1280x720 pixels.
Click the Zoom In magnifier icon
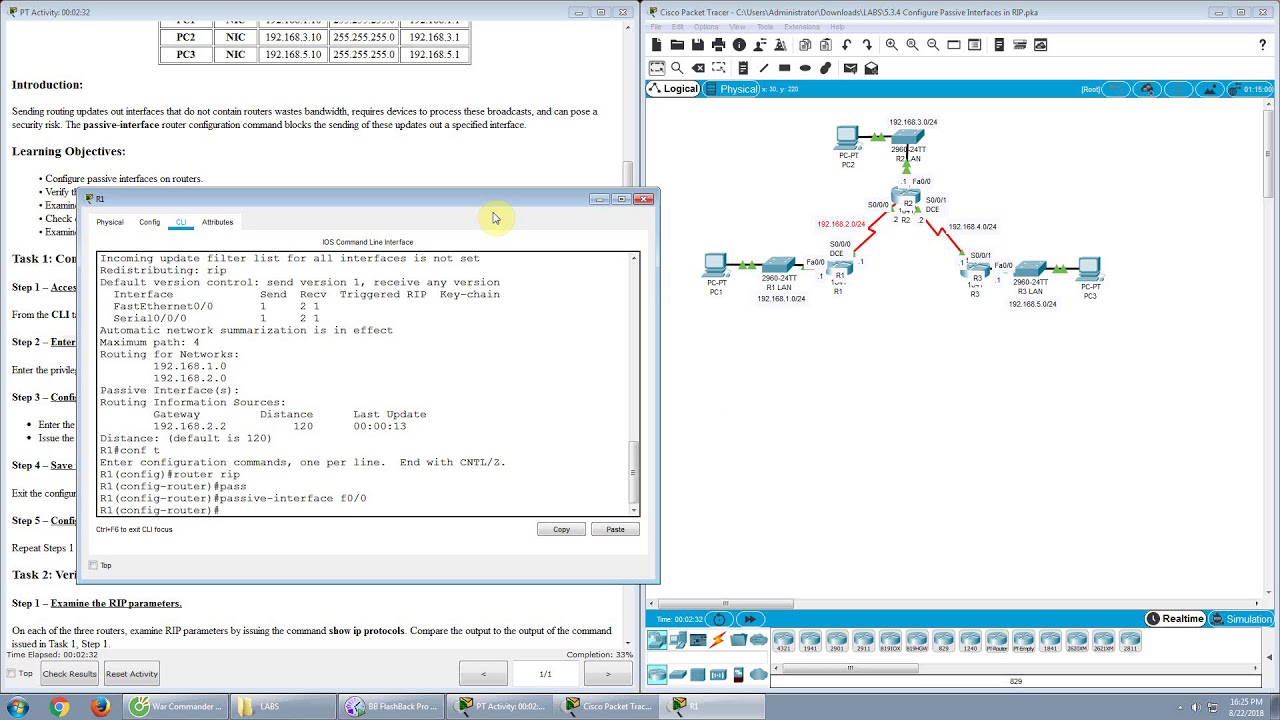coord(891,45)
